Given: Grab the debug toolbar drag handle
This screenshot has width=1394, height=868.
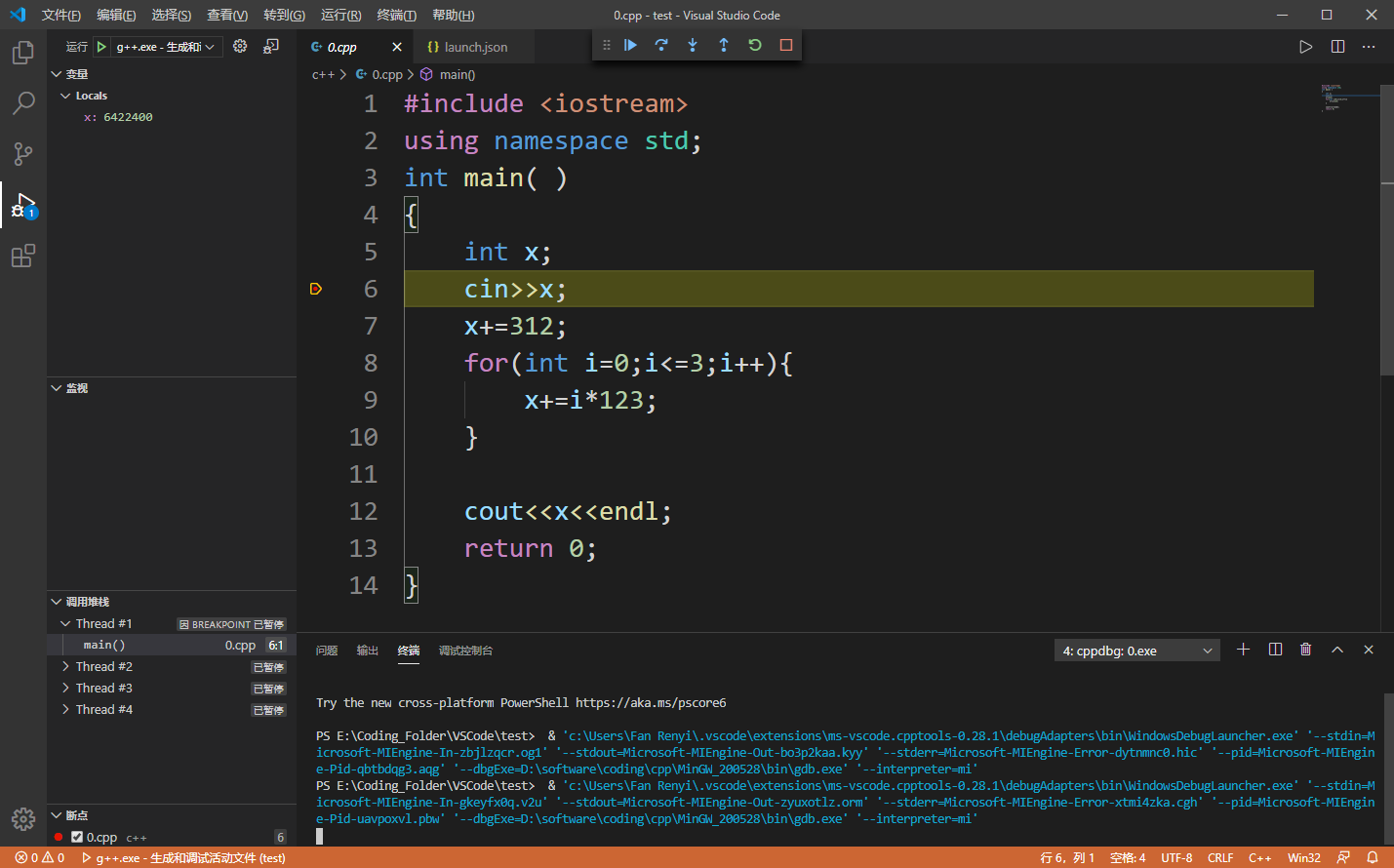Looking at the screenshot, I should point(607,45).
